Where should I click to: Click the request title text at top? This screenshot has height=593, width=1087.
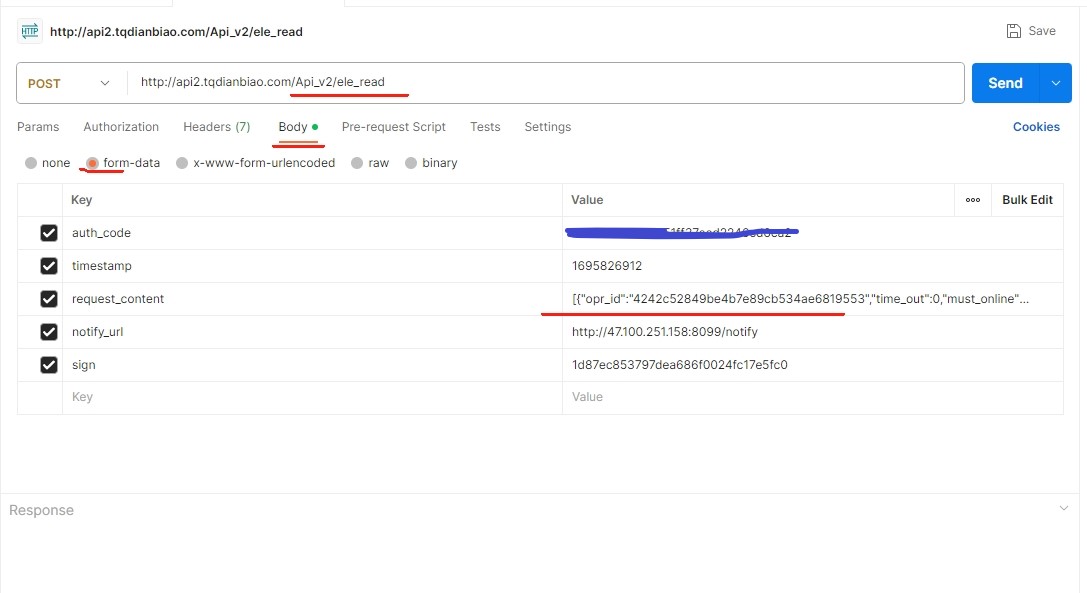(176, 32)
